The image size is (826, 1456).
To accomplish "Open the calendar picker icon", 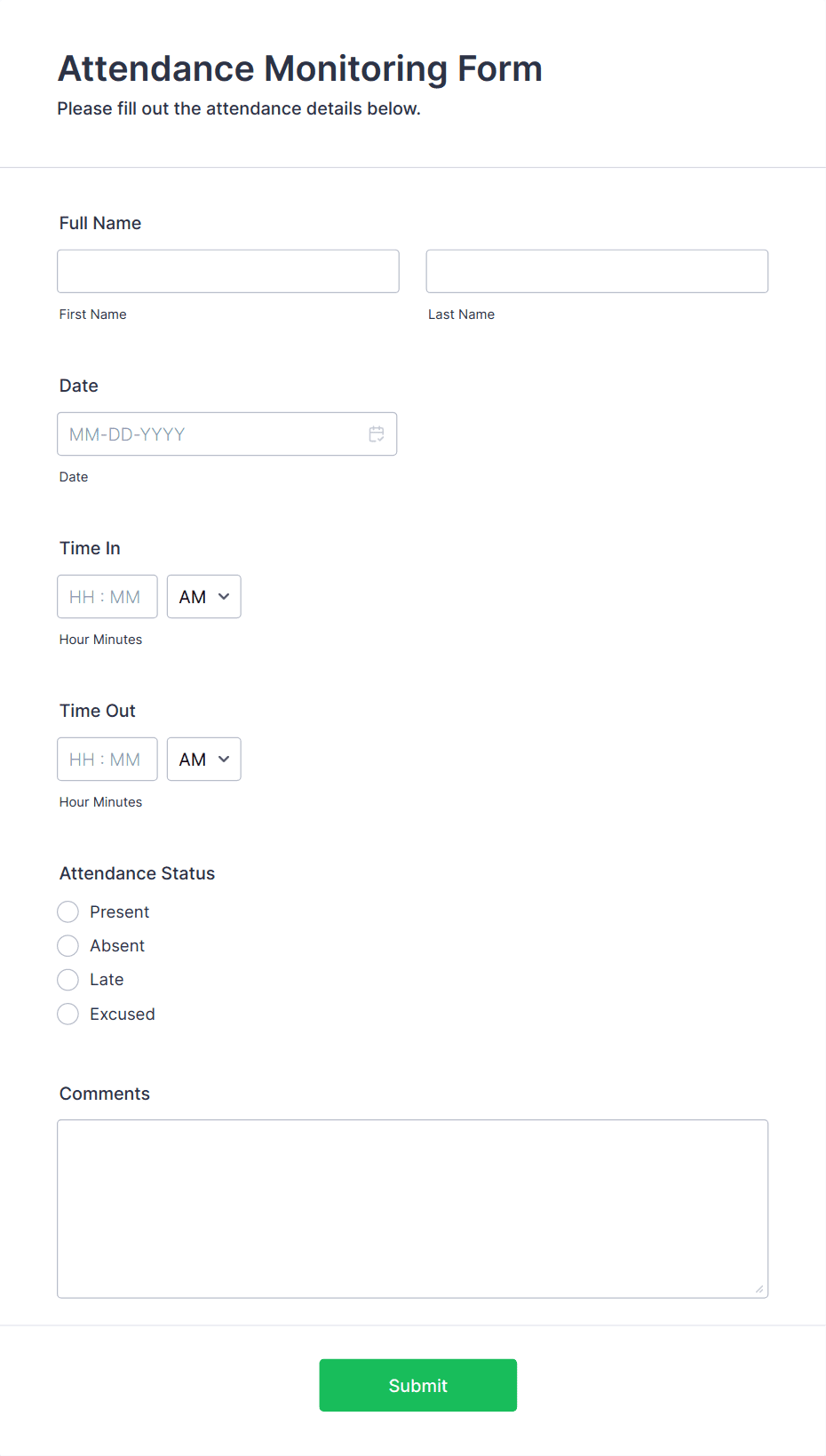I will 377,434.
